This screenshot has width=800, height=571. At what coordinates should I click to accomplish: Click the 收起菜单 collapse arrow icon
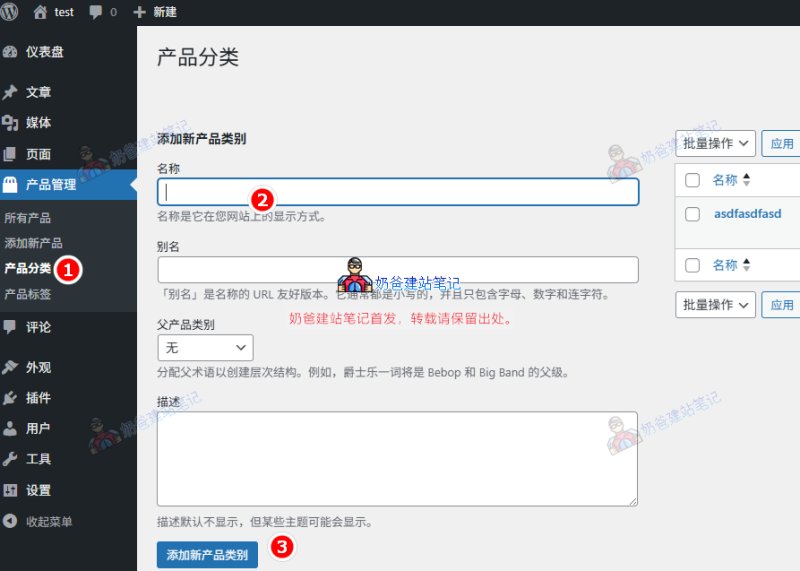click(10, 521)
